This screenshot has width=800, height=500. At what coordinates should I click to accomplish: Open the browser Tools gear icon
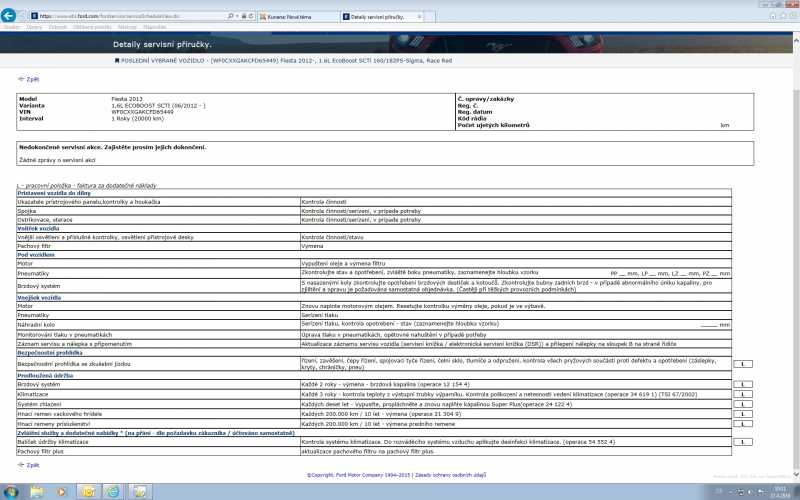[794, 16]
